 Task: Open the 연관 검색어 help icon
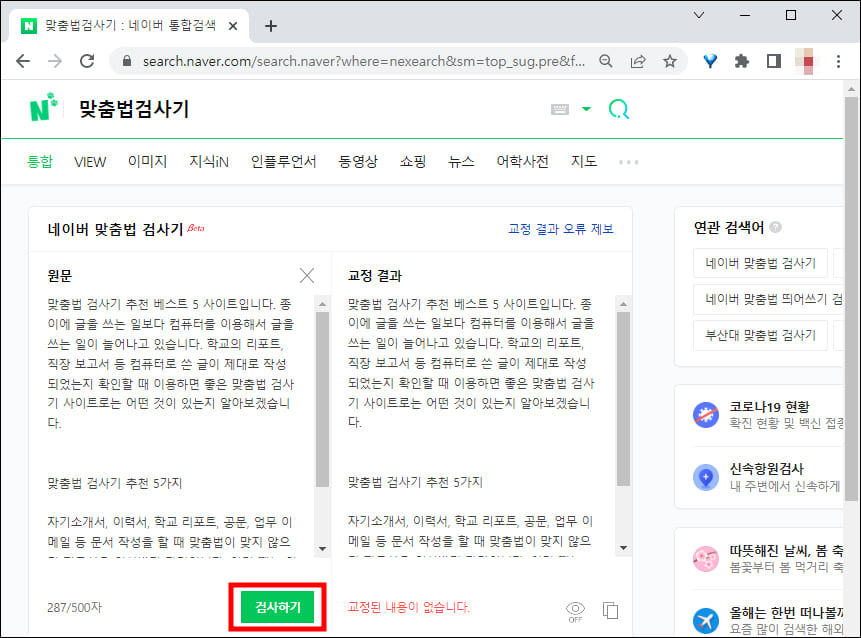(776, 227)
